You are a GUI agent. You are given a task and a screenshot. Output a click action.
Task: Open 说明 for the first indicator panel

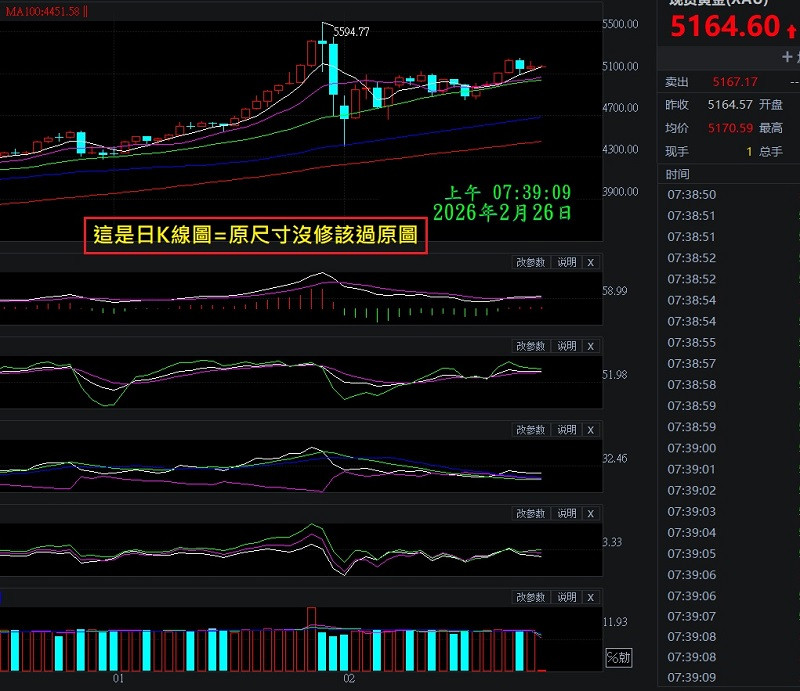pos(567,262)
